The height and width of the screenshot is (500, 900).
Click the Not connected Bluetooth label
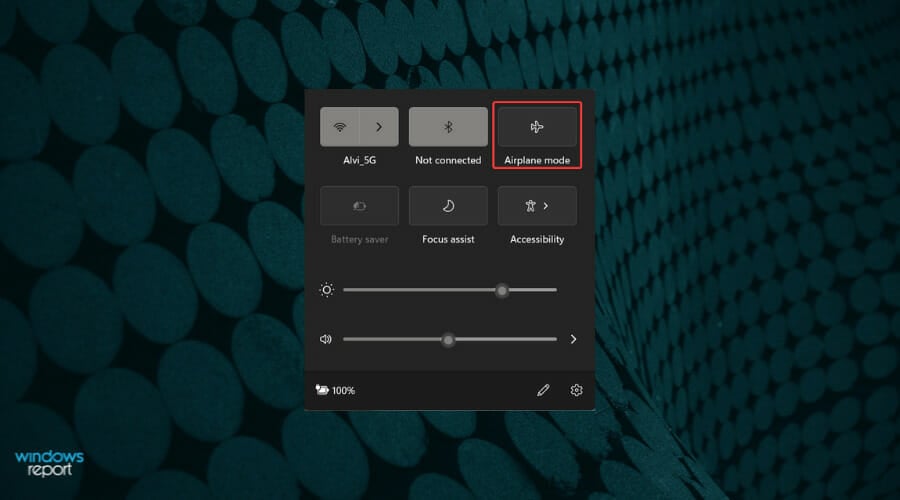pos(448,160)
